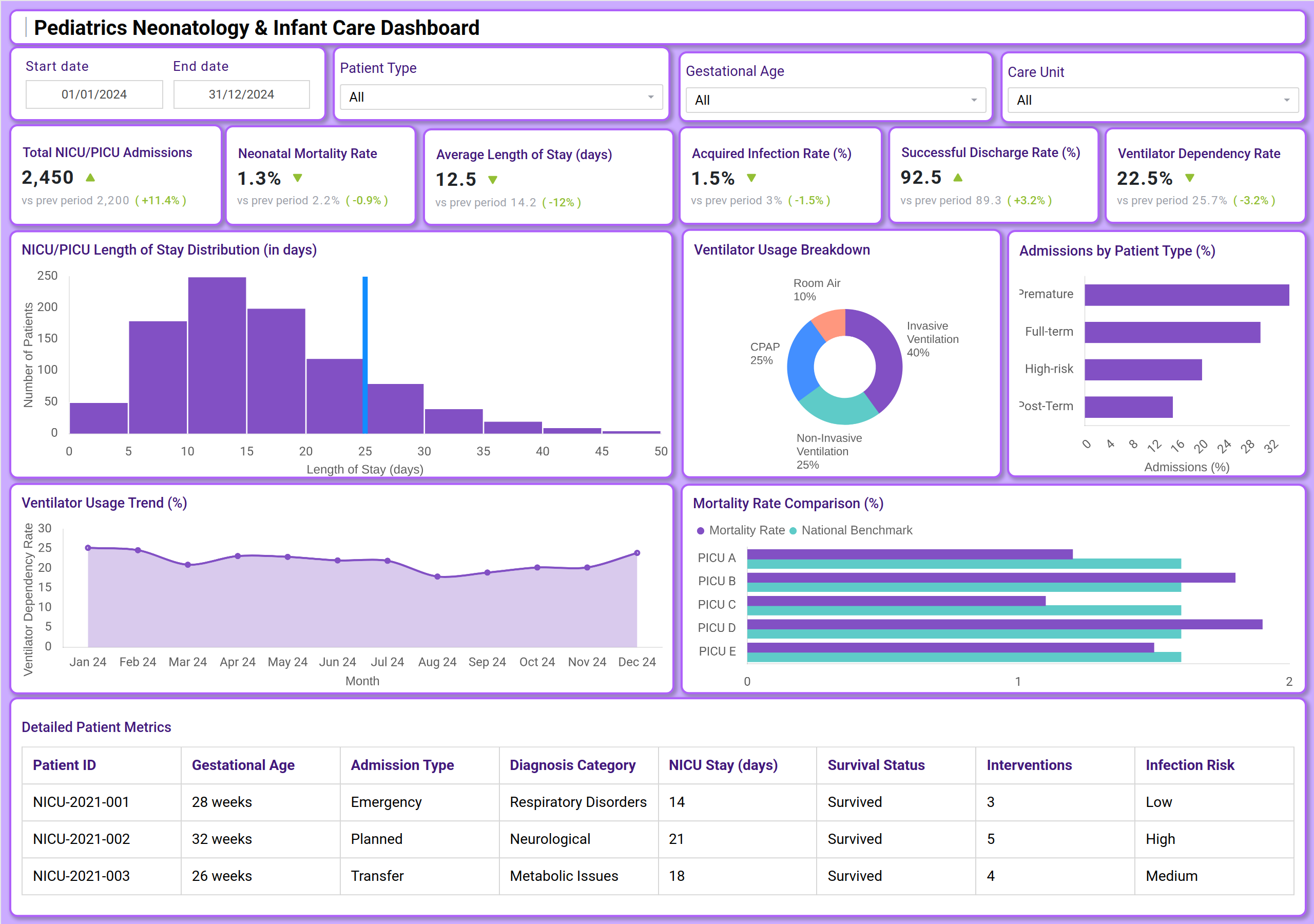This screenshot has height=924, width=1314.
Task: Click the PICU B mortality rate bar
Action: (991, 577)
